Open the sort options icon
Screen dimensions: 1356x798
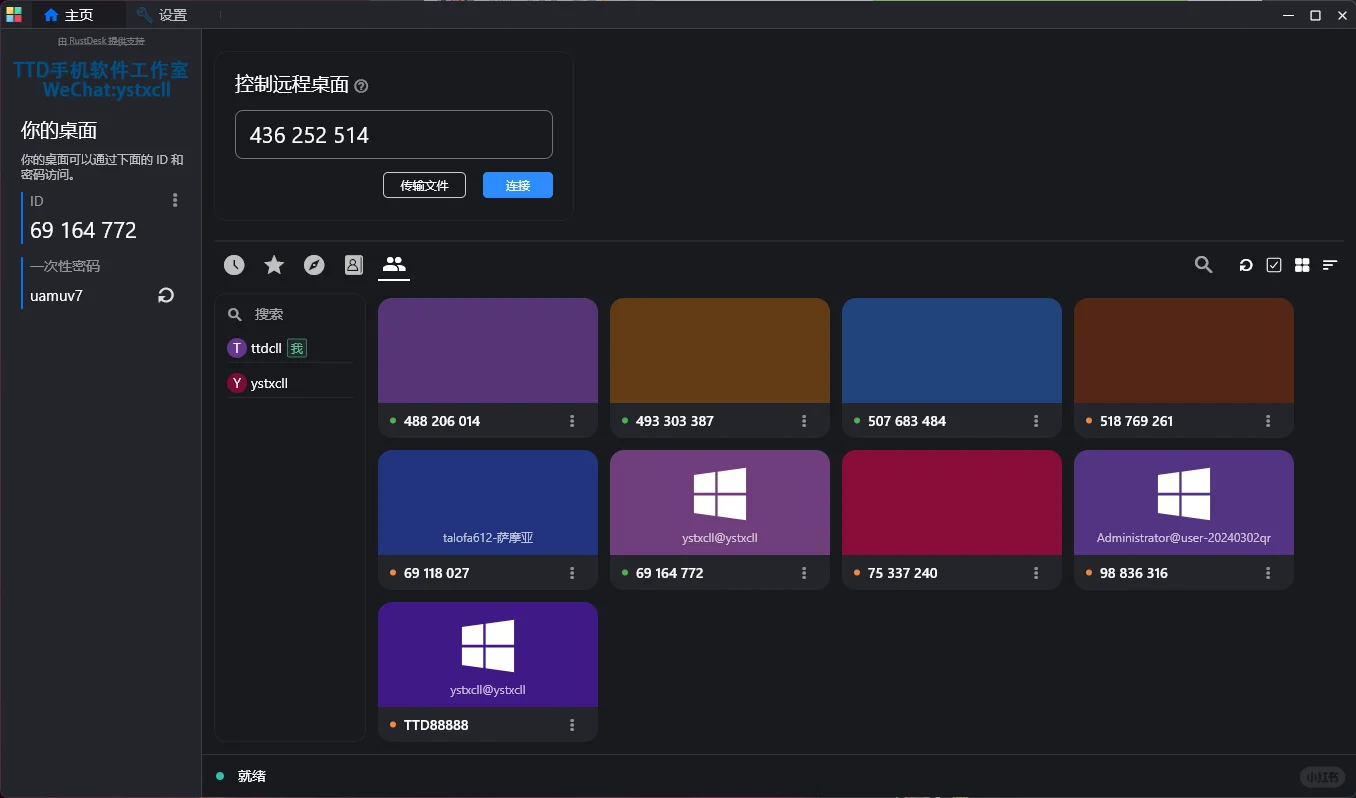click(1330, 265)
